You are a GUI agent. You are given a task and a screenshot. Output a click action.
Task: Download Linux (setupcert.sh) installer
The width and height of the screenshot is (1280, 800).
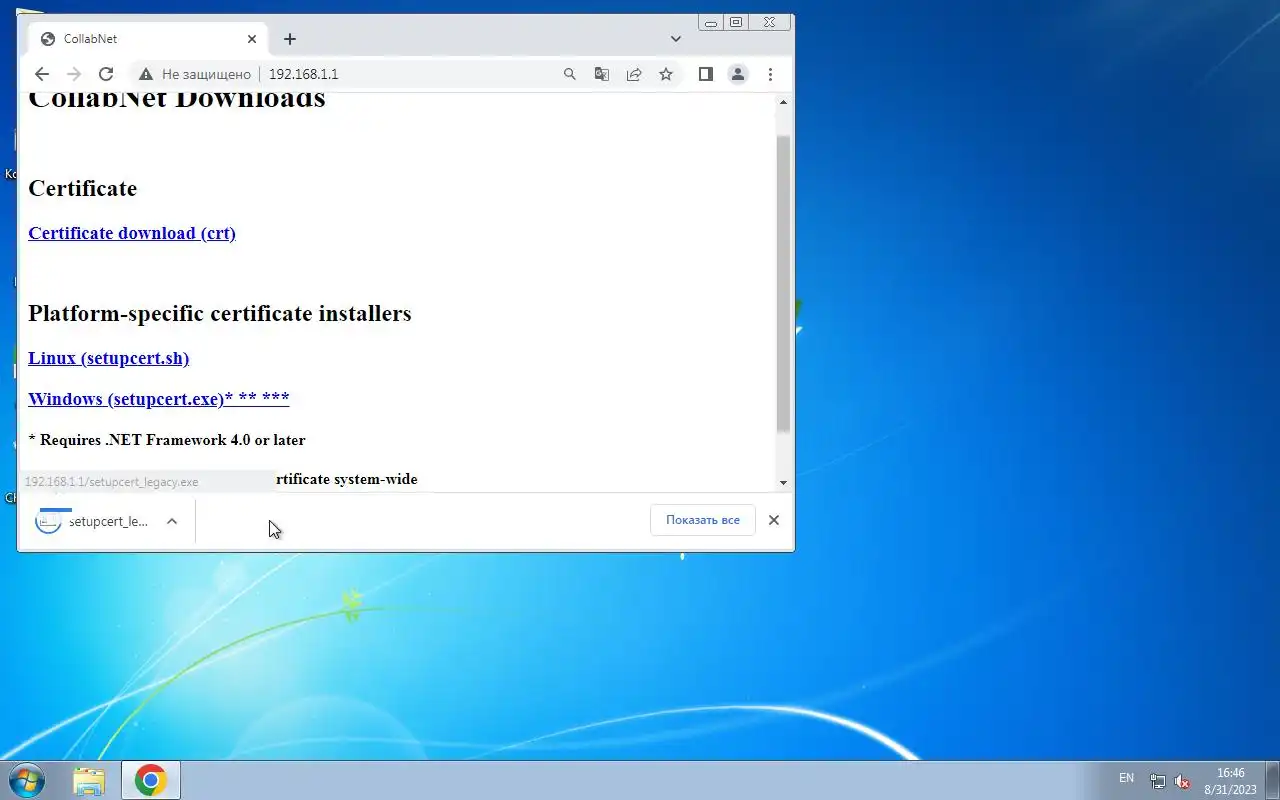click(108, 358)
